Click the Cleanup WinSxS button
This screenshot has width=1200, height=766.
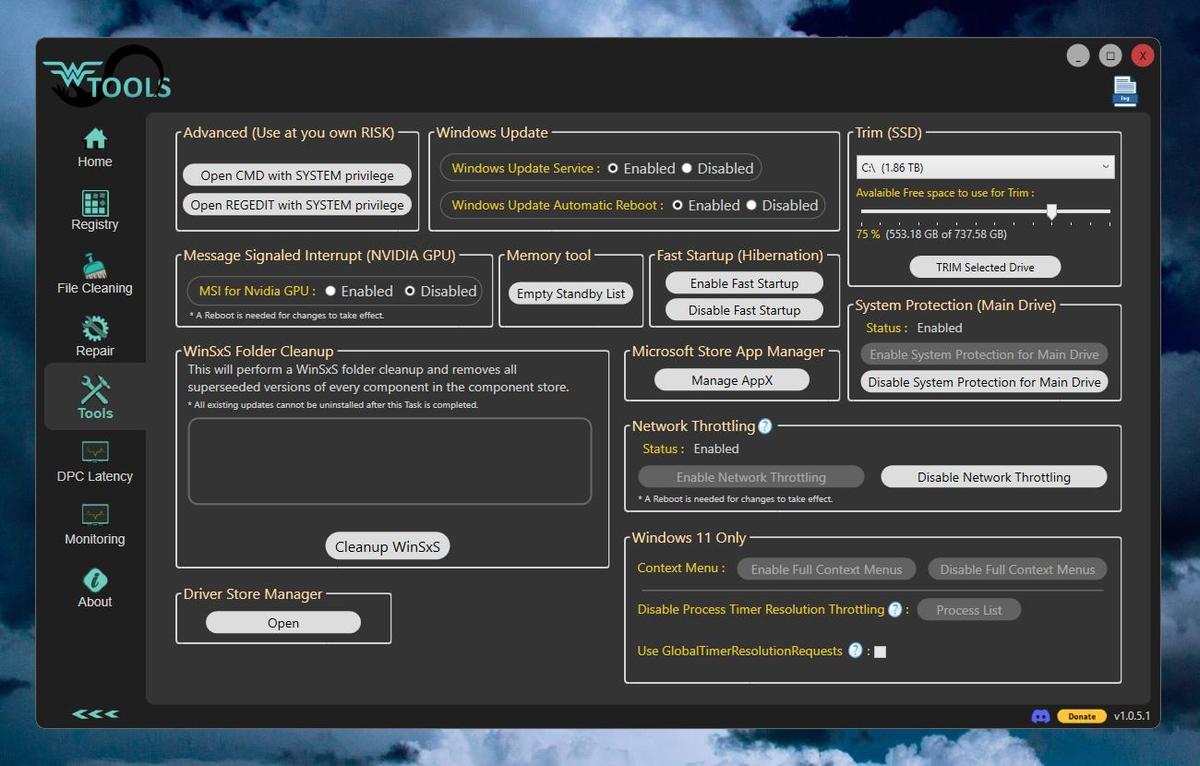(x=388, y=546)
